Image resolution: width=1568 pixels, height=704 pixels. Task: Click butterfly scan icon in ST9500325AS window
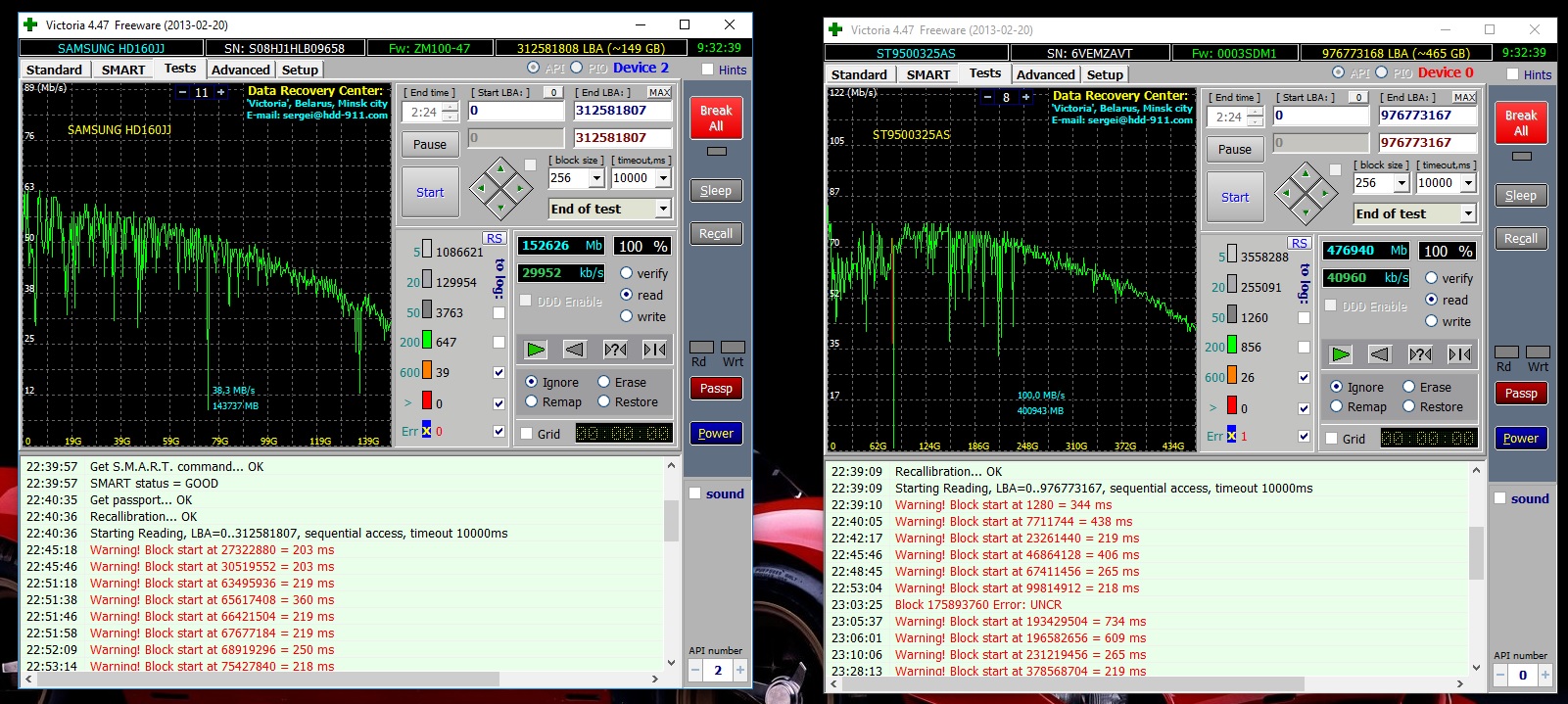(x=1460, y=354)
